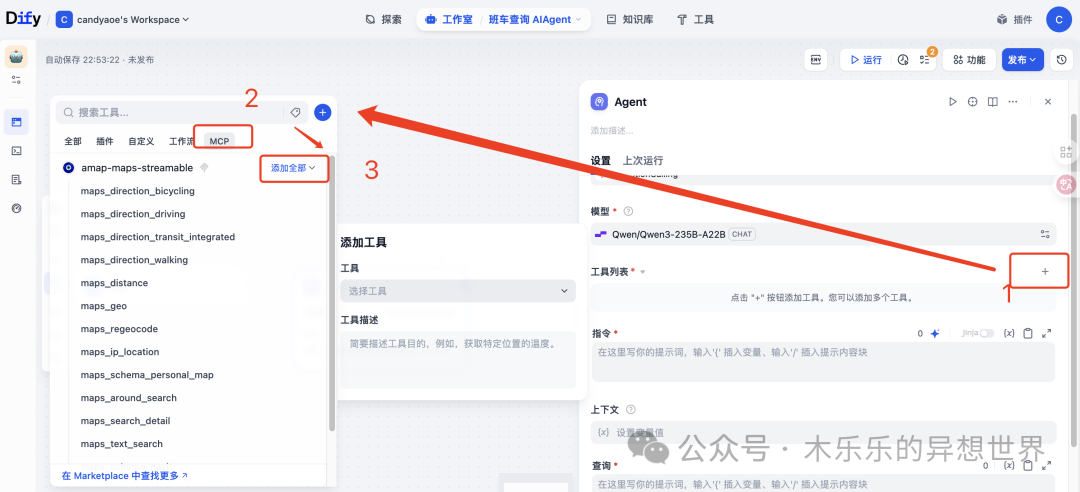Click the 指令 prompt text area

[823, 362]
